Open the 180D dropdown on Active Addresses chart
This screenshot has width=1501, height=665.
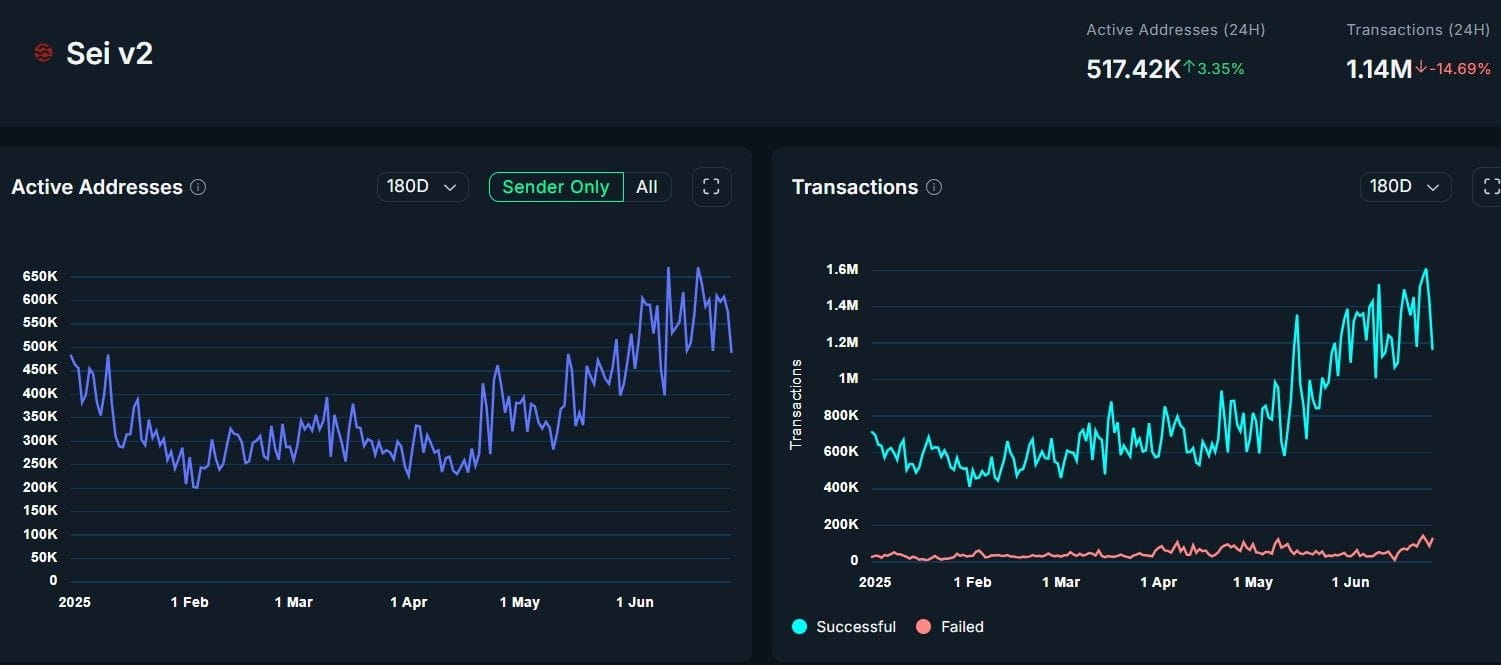[x=422, y=186]
